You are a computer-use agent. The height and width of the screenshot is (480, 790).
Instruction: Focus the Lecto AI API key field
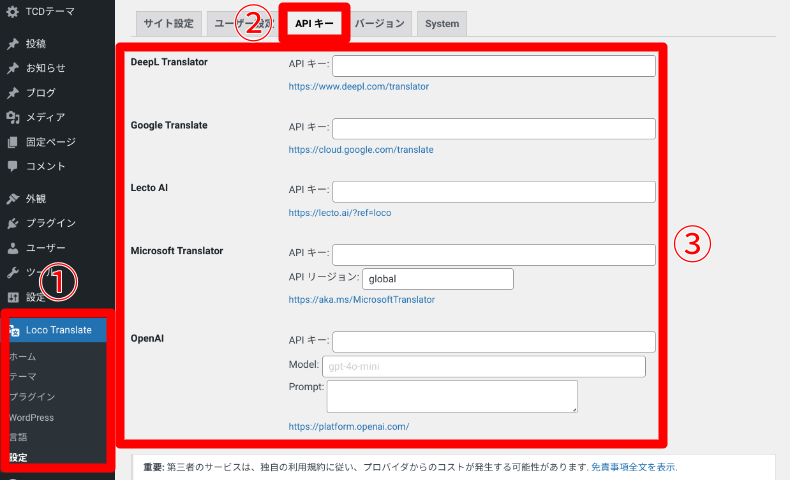pos(494,192)
